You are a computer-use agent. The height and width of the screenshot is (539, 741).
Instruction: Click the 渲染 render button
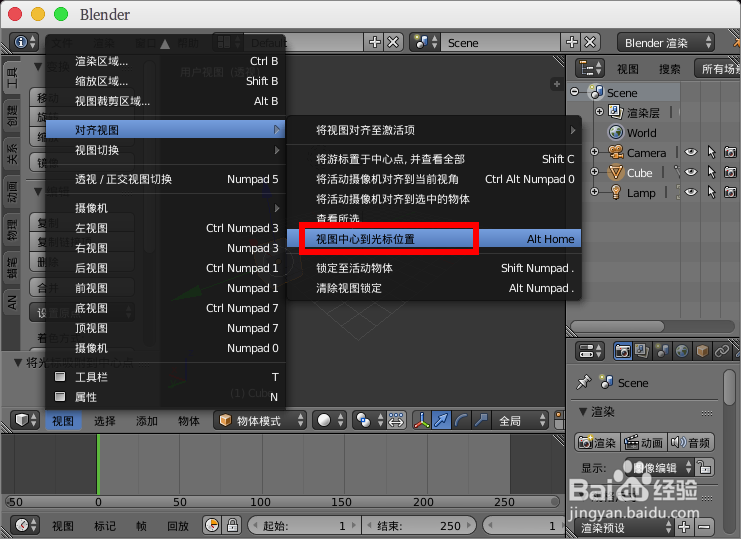pyautogui.click(x=597, y=443)
